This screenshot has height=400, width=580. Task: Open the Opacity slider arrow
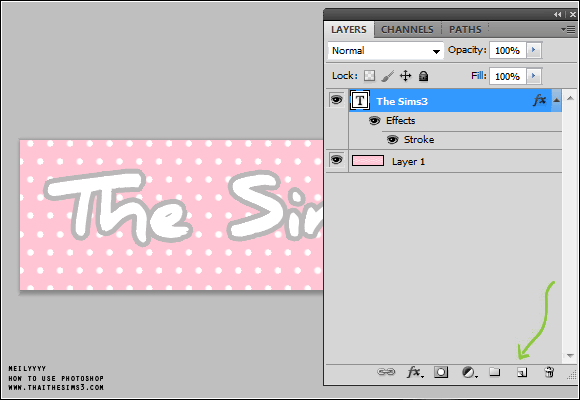(x=534, y=50)
